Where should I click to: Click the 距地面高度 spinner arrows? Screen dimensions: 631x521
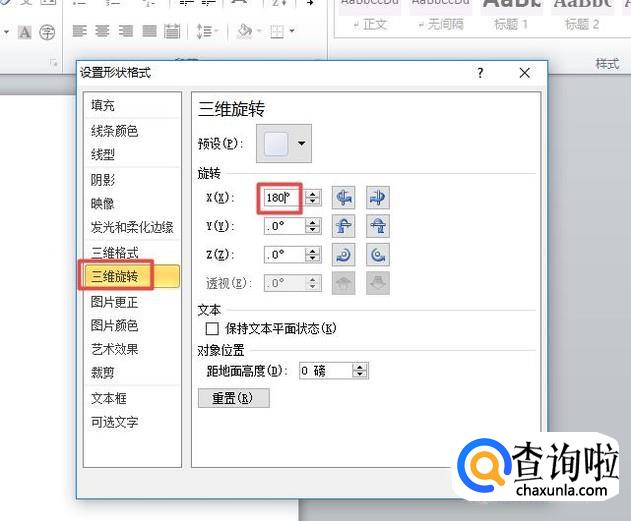tap(360, 371)
